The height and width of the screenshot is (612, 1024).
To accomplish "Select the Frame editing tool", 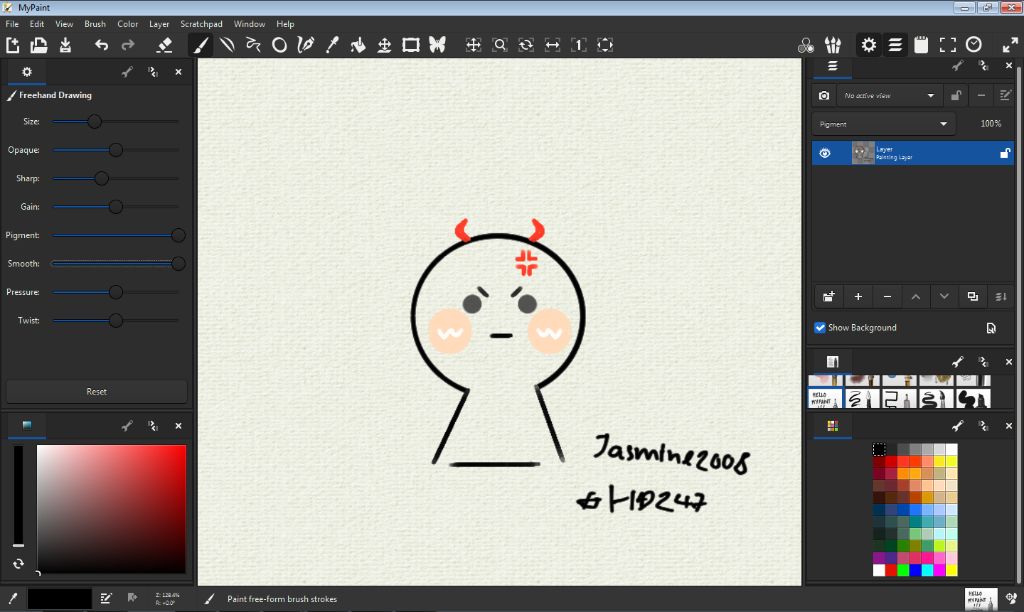I will click(x=411, y=45).
